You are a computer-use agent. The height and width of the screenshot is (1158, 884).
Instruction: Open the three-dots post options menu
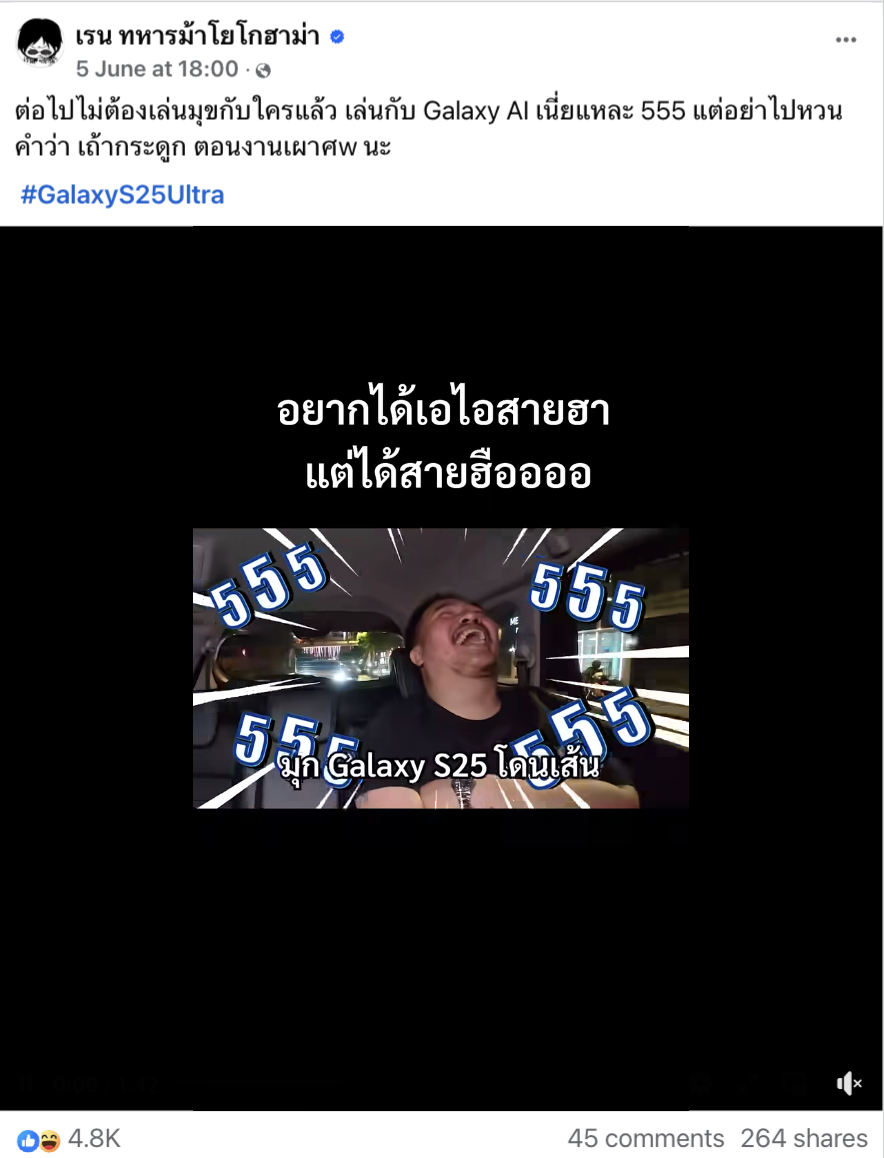click(846, 40)
